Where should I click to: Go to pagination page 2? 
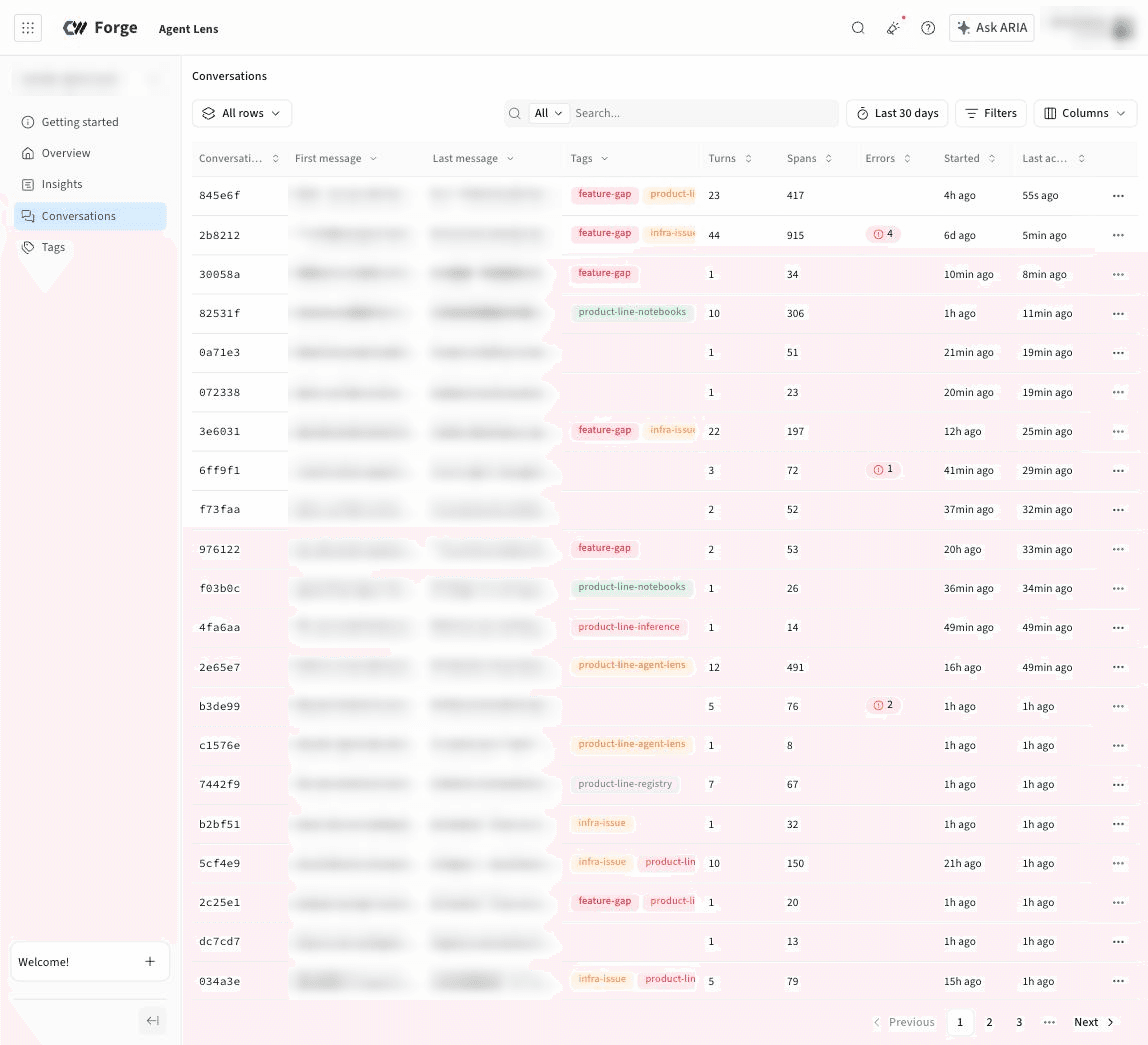(989, 1022)
